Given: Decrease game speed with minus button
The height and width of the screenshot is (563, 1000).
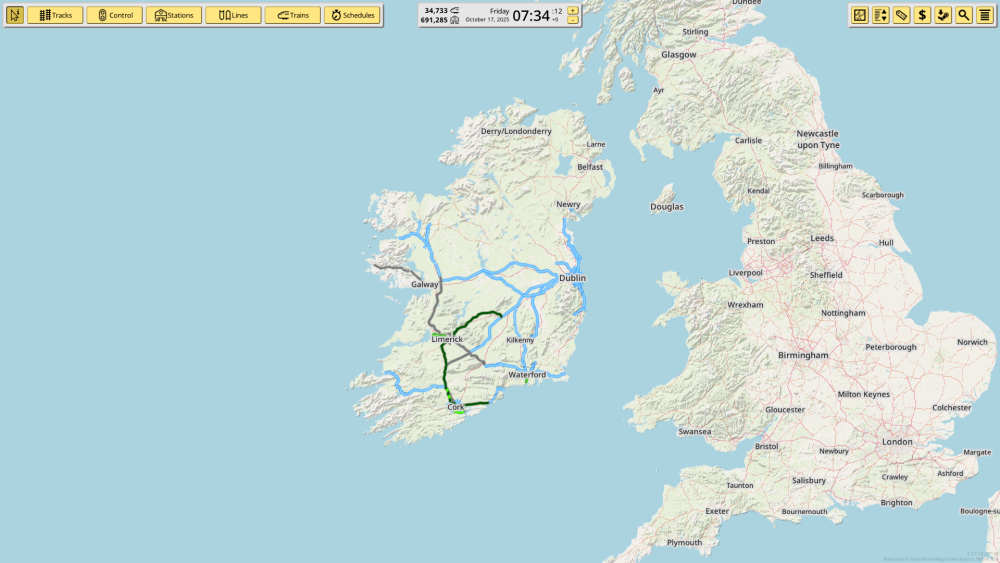Looking at the screenshot, I should 573,20.
